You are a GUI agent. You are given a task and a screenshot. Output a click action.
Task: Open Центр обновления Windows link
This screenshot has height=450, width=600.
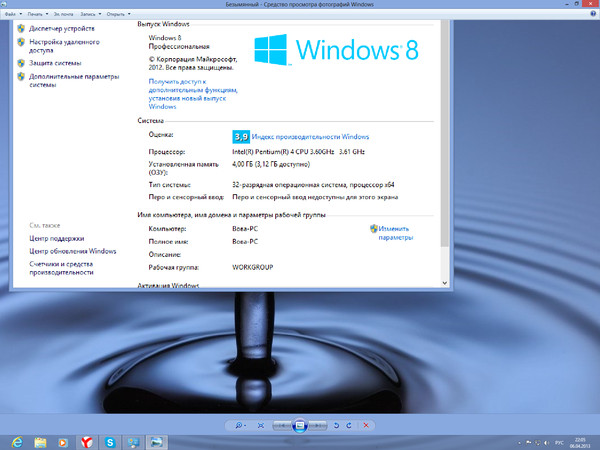click(x=73, y=251)
